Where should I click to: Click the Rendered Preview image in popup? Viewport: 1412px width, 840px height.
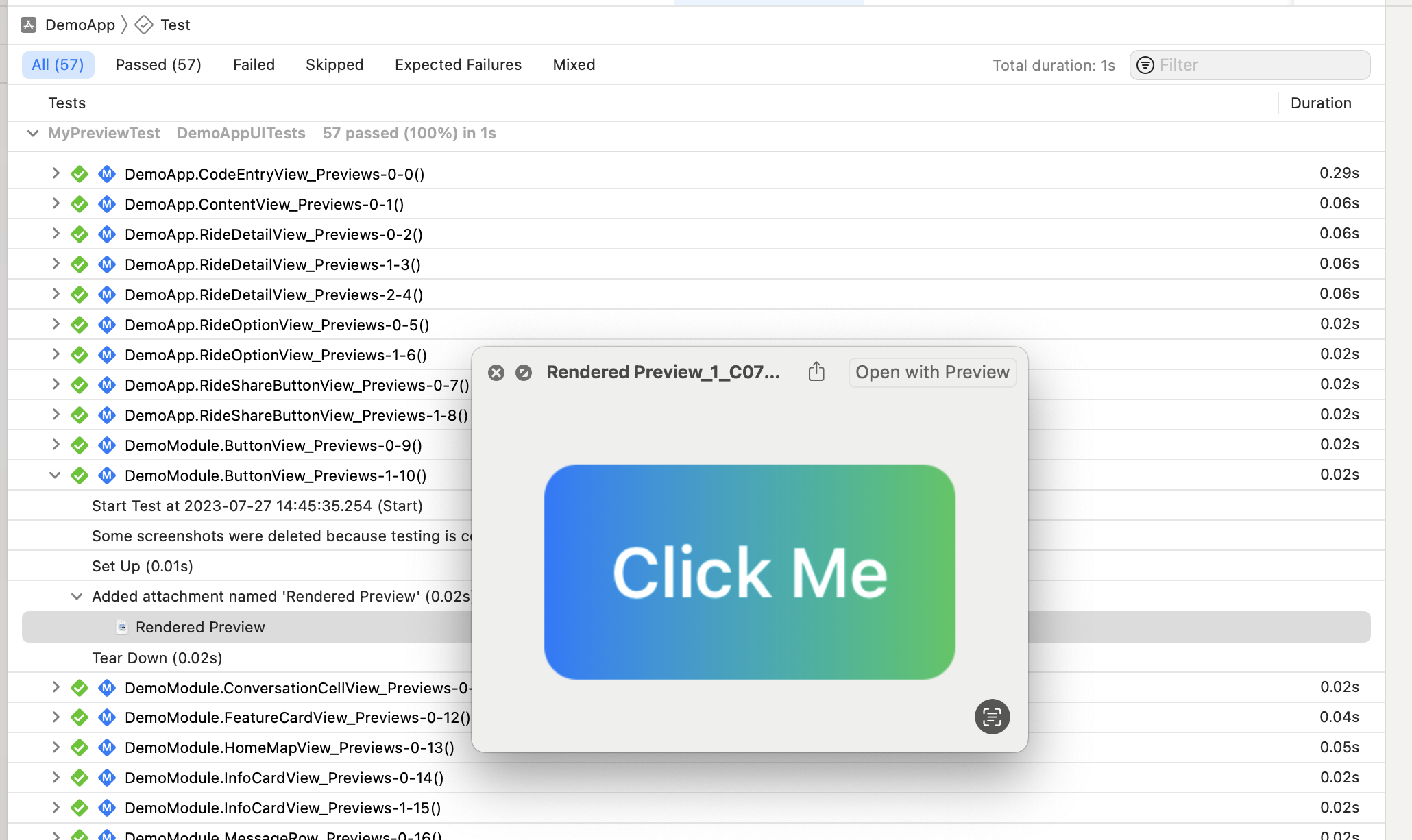coord(749,571)
